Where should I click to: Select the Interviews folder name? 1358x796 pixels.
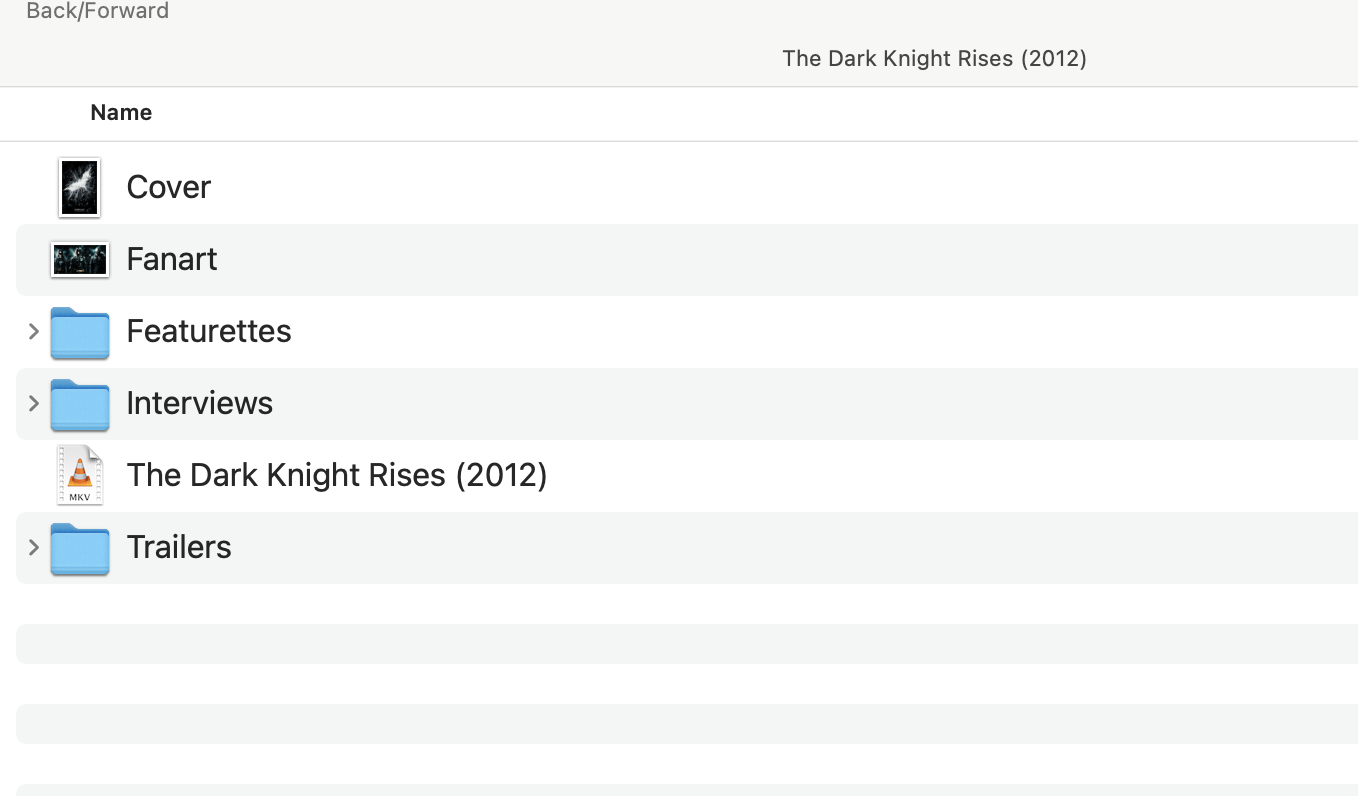click(200, 403)
